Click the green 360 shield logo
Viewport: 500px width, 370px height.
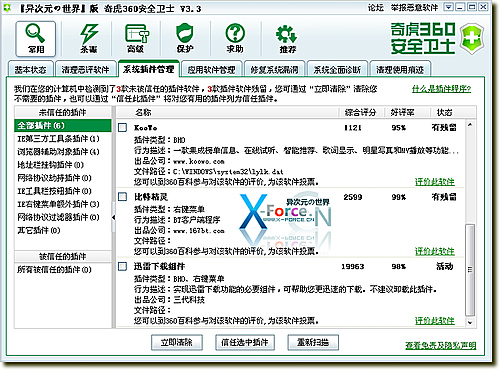472,39
